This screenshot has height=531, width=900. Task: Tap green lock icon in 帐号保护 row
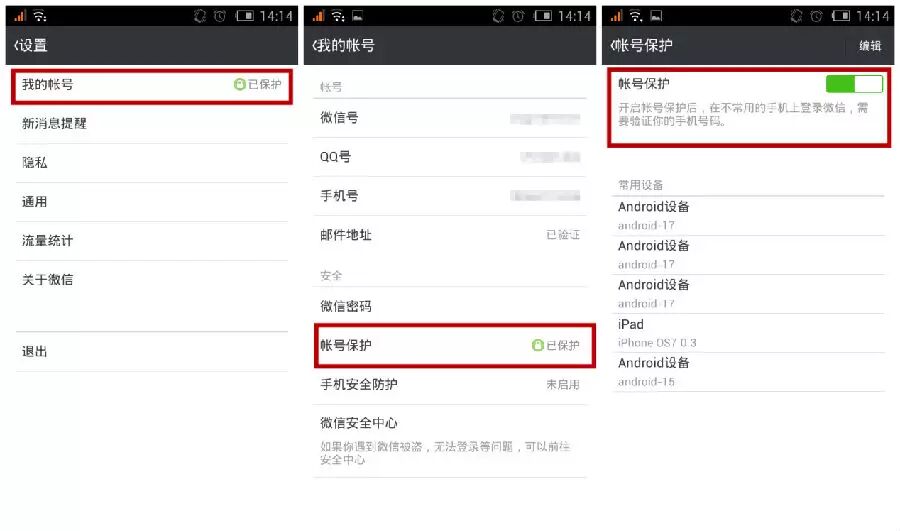[x=537, y=345]
